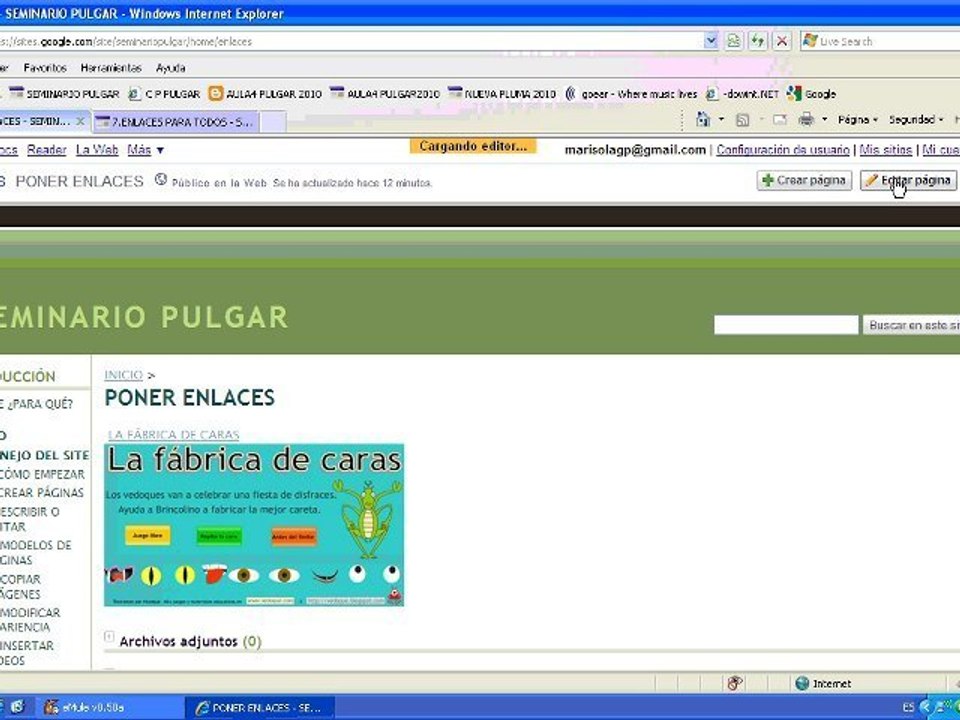Open INSERTAR VIDEOS sidebar page
This screenshot has width=960, height=720.
(x=27, y=653)
